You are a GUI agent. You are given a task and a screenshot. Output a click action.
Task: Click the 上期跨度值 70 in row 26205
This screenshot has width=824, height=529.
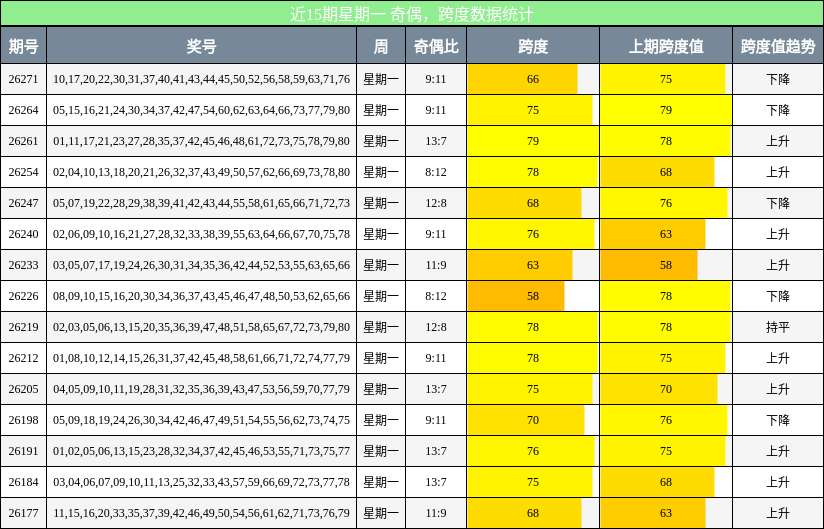pos(659,389)
